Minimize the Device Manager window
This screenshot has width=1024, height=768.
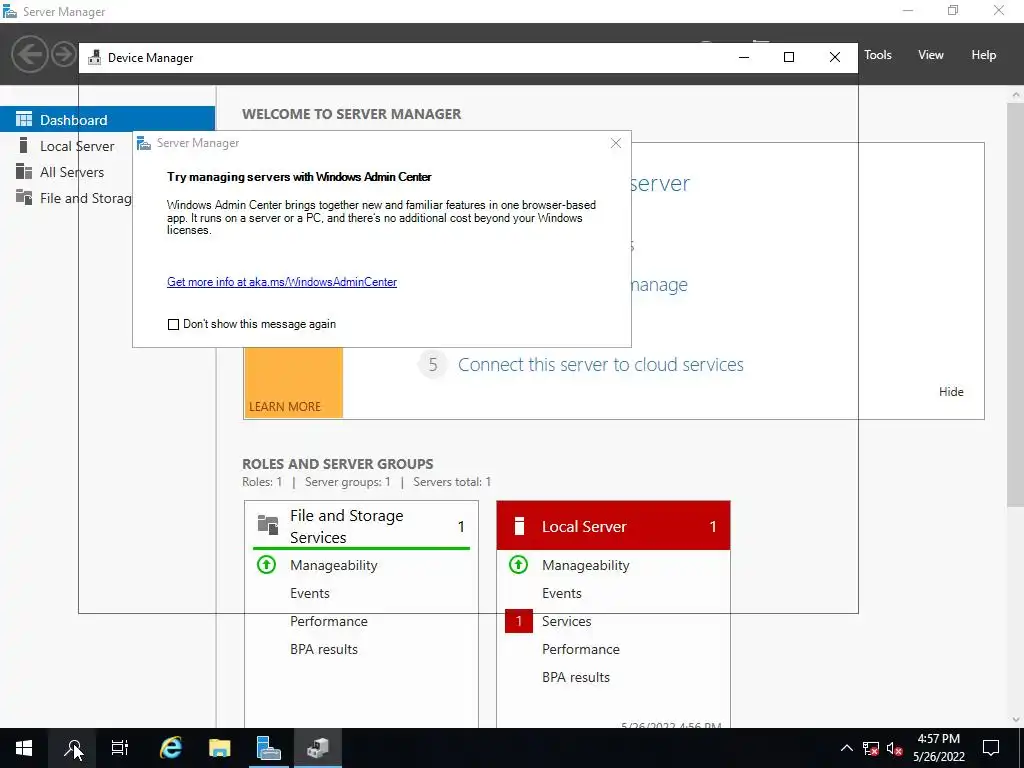tap(744, 57)
